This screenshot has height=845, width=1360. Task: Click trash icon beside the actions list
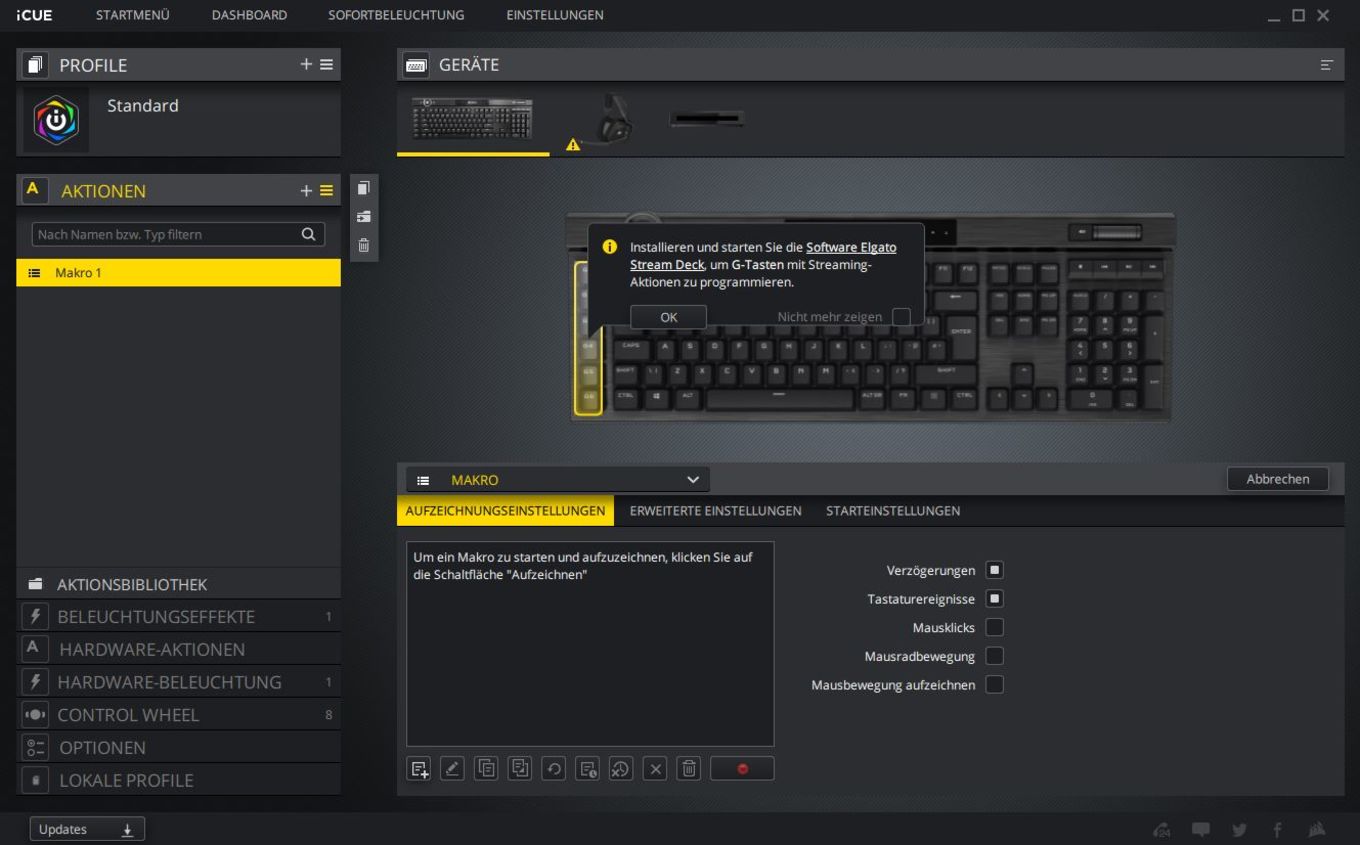click(x=364, y=244)
